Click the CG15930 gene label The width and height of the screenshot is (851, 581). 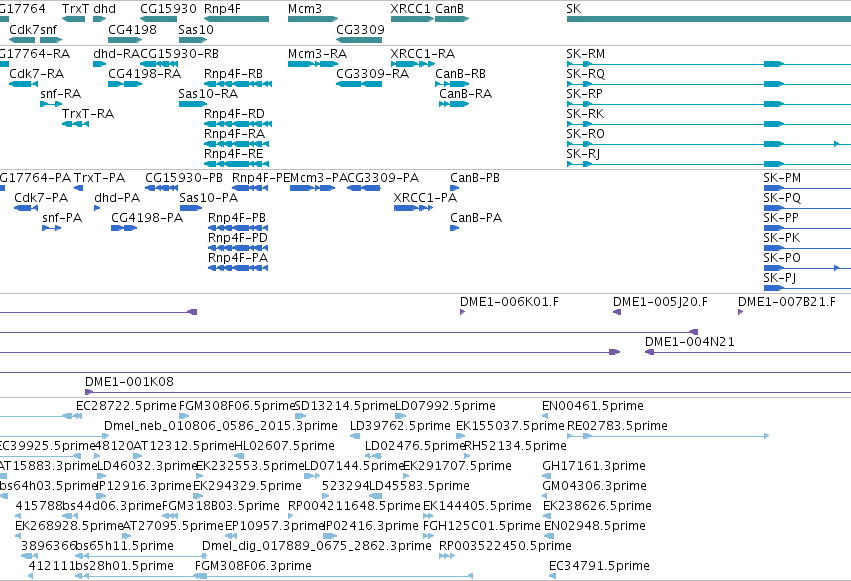pyautogui.click(x=168, y=9)
